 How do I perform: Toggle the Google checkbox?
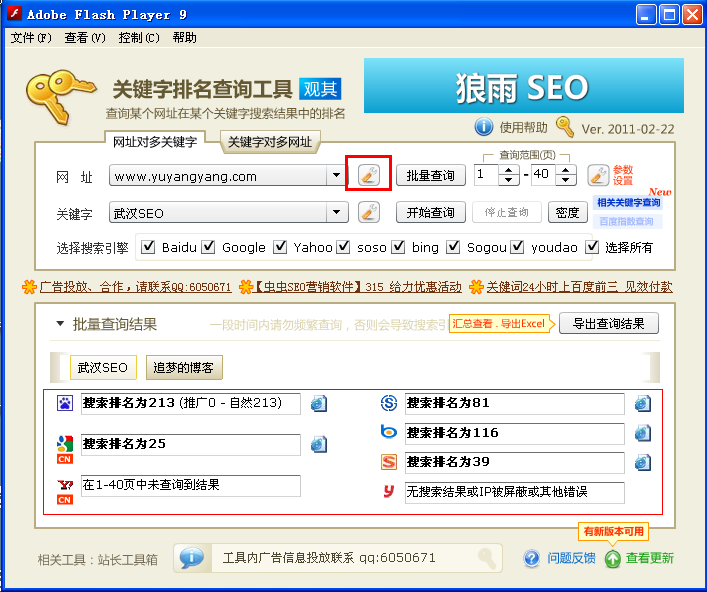coord(208,247)
